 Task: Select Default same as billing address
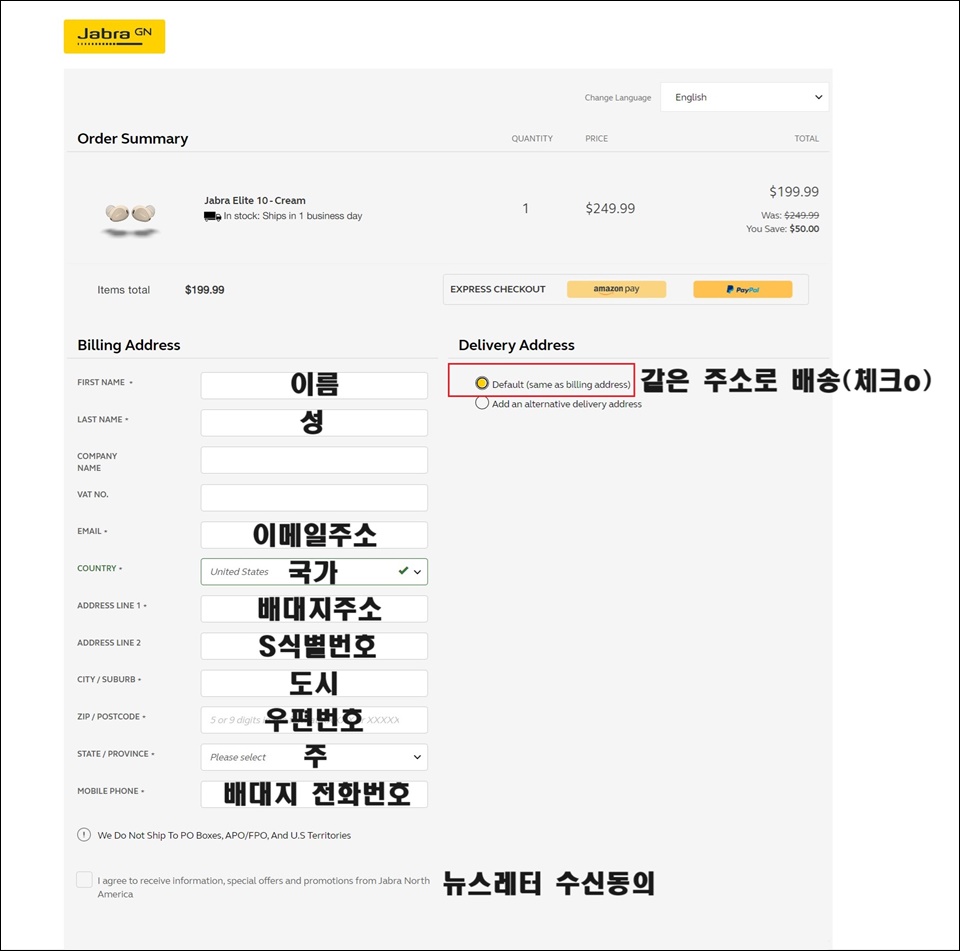[482, 383]
